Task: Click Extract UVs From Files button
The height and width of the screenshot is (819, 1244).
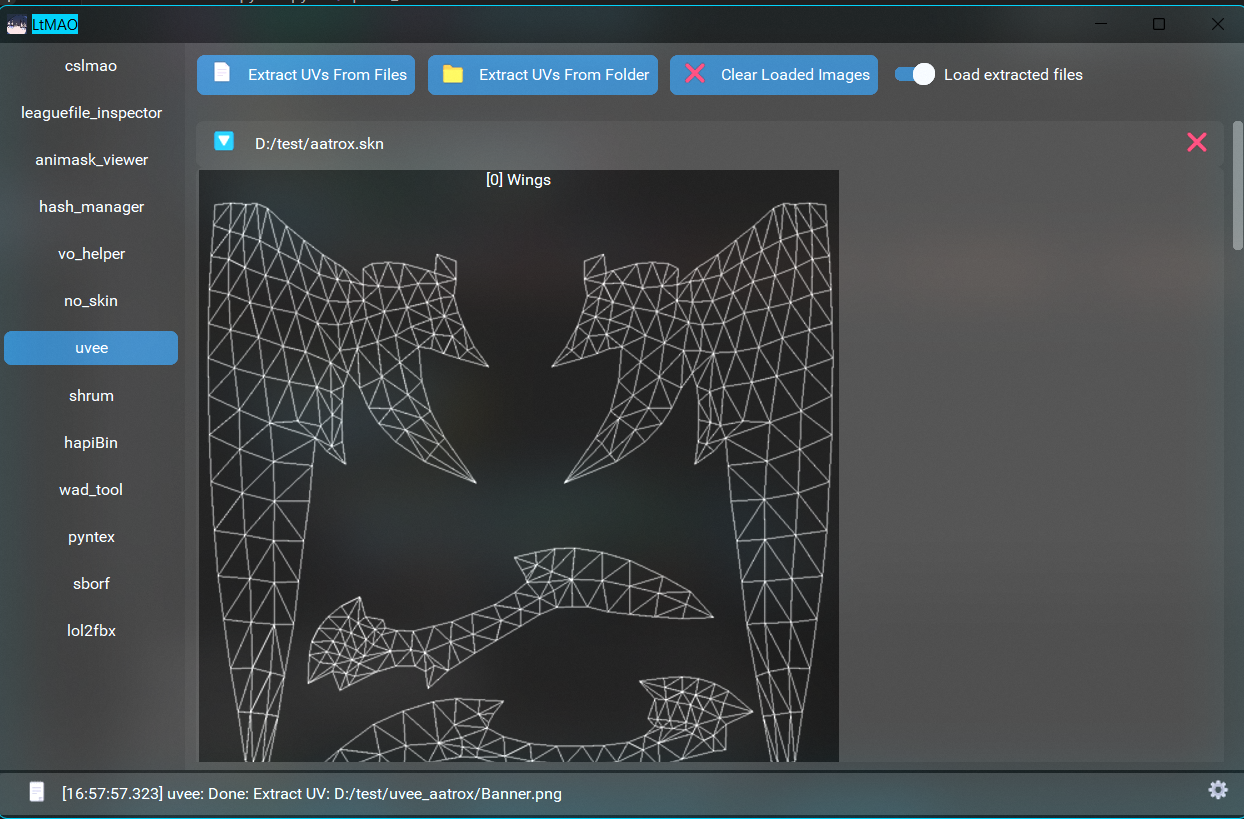Action: point(306,75)
